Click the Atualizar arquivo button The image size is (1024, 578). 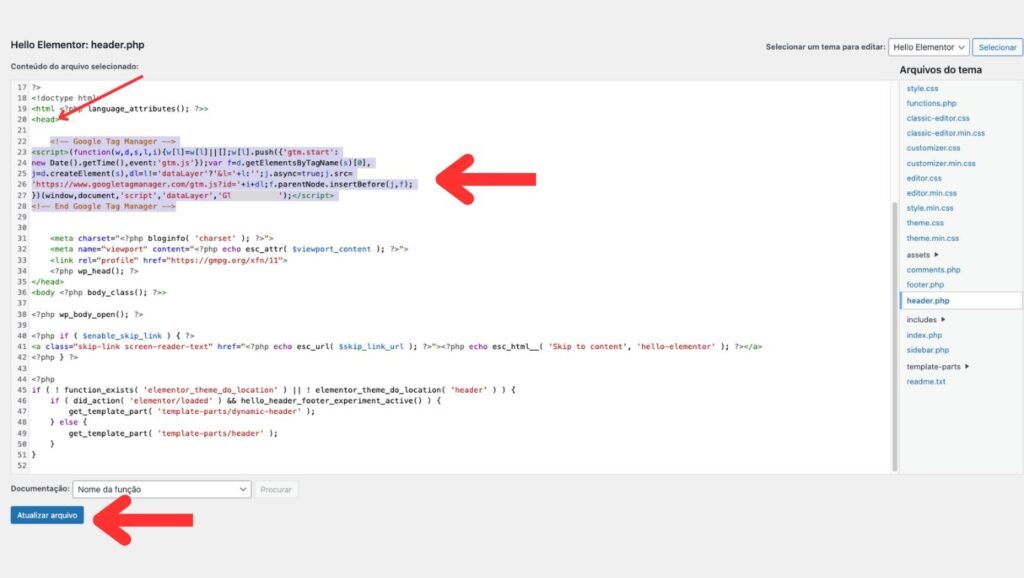point(47,515)
